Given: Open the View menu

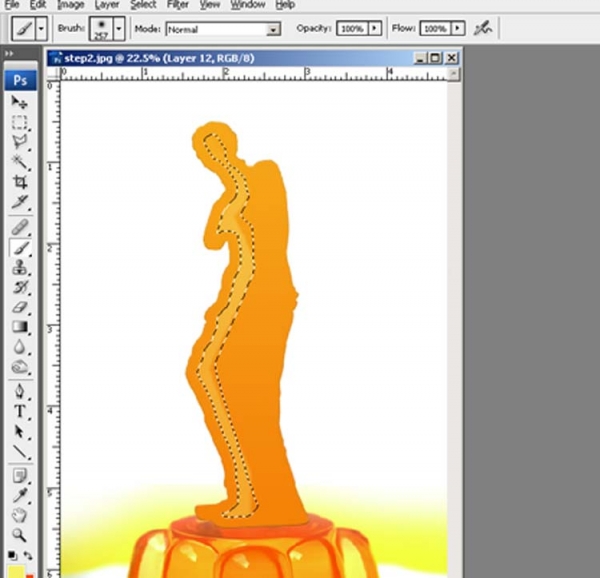Looking at the screenshot, I should tap(210, 5).
